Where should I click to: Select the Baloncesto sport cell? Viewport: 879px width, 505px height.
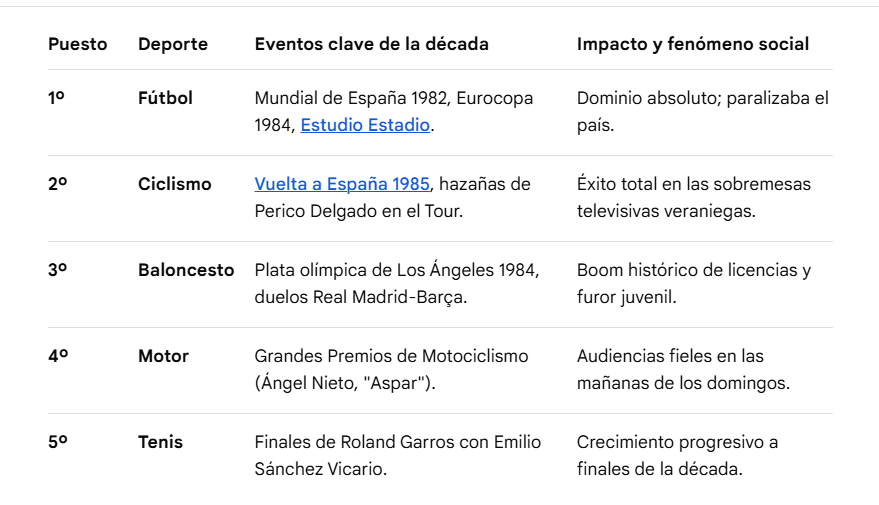[x=186, y=270]
